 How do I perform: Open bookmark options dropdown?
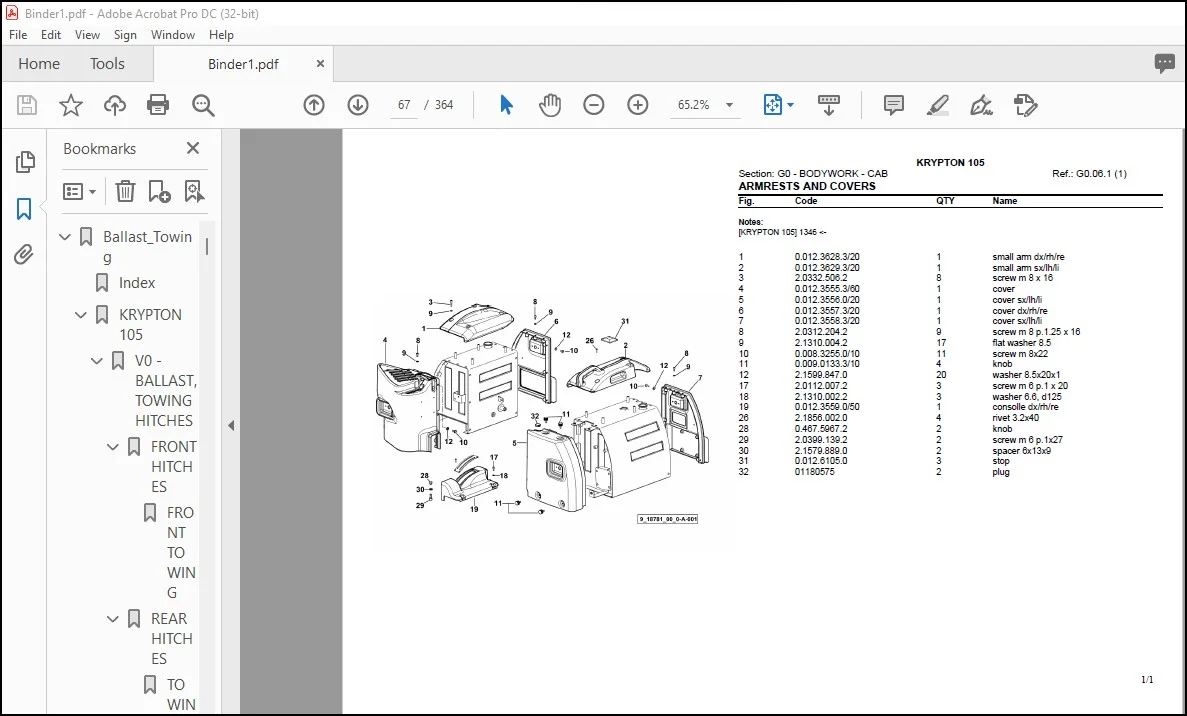pos(79,191)
